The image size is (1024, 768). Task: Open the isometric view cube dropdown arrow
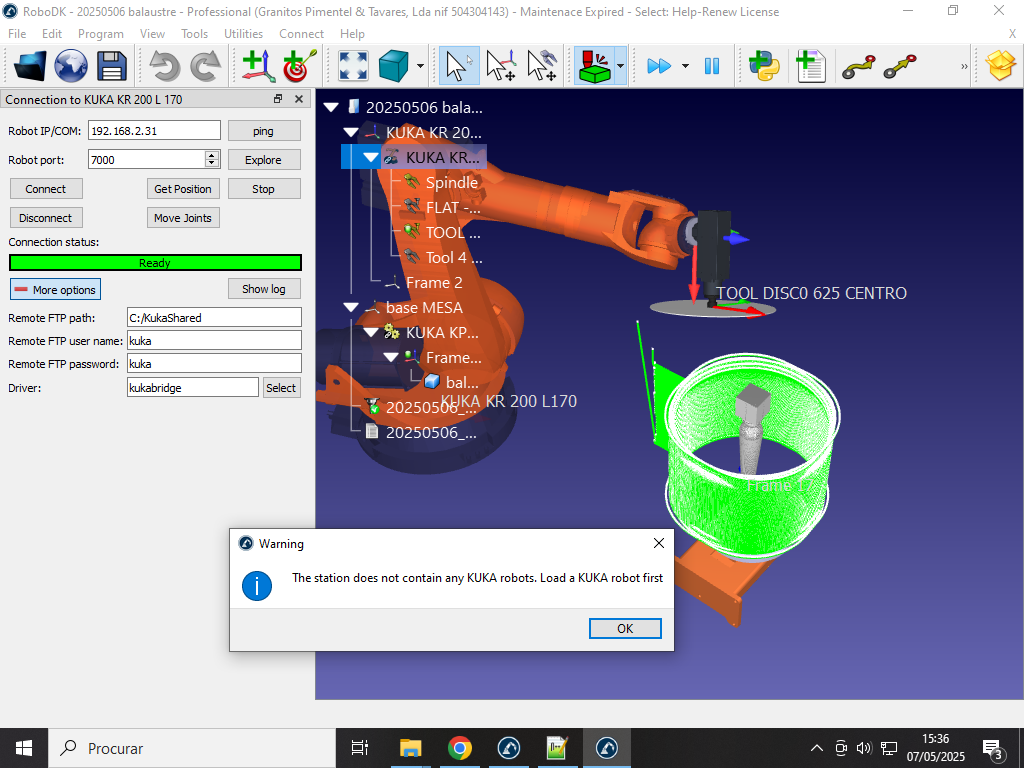pos(420,67)
